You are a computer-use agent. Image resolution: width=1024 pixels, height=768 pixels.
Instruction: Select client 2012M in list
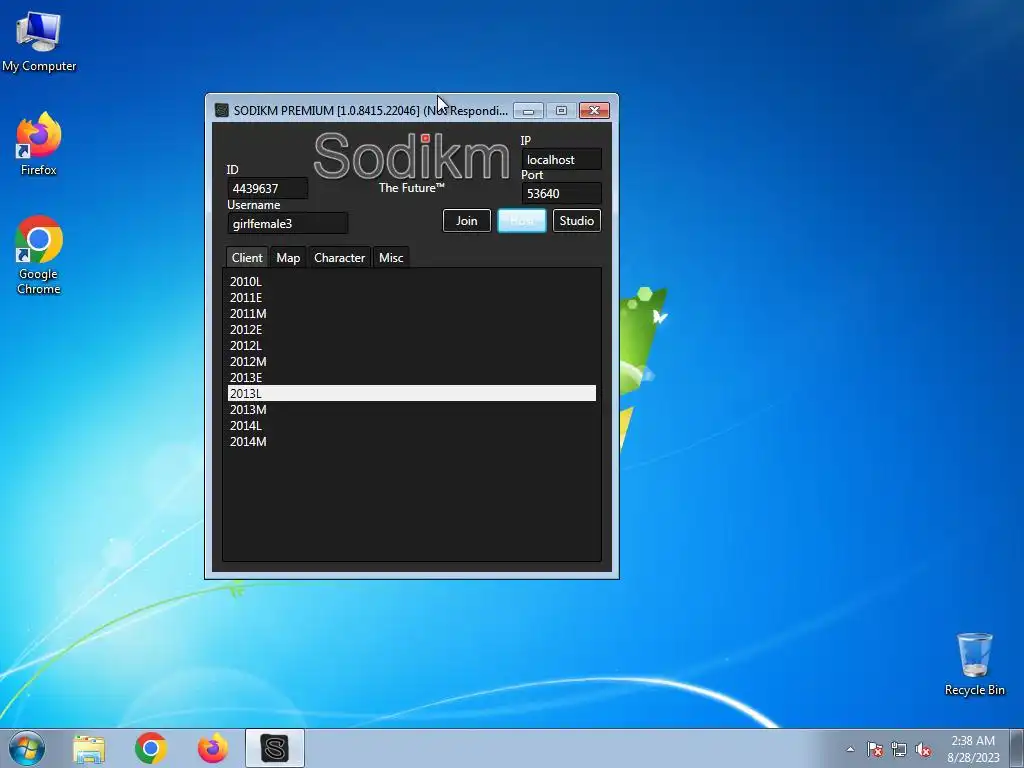(411, 361)
